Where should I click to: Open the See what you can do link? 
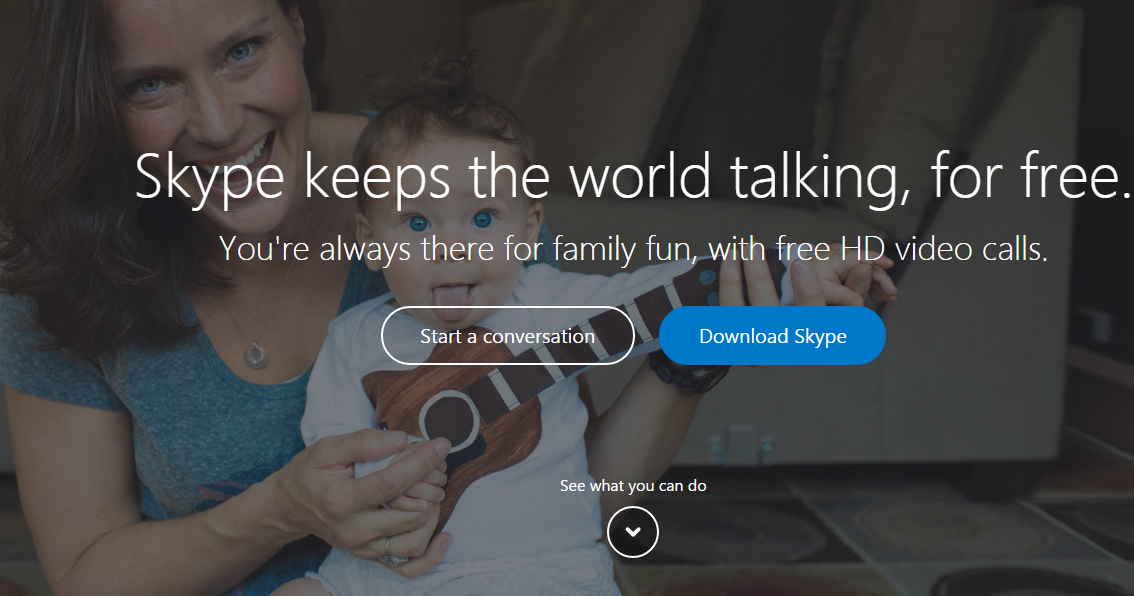pyautogui.click(x=633, y=485)
